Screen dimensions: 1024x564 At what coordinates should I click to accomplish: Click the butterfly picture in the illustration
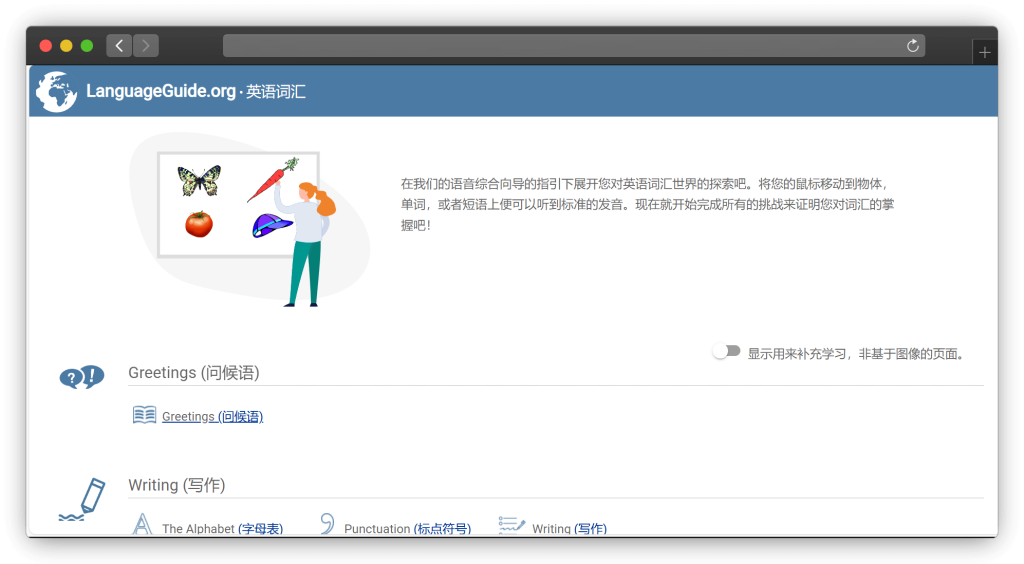(x=199, y=181)
